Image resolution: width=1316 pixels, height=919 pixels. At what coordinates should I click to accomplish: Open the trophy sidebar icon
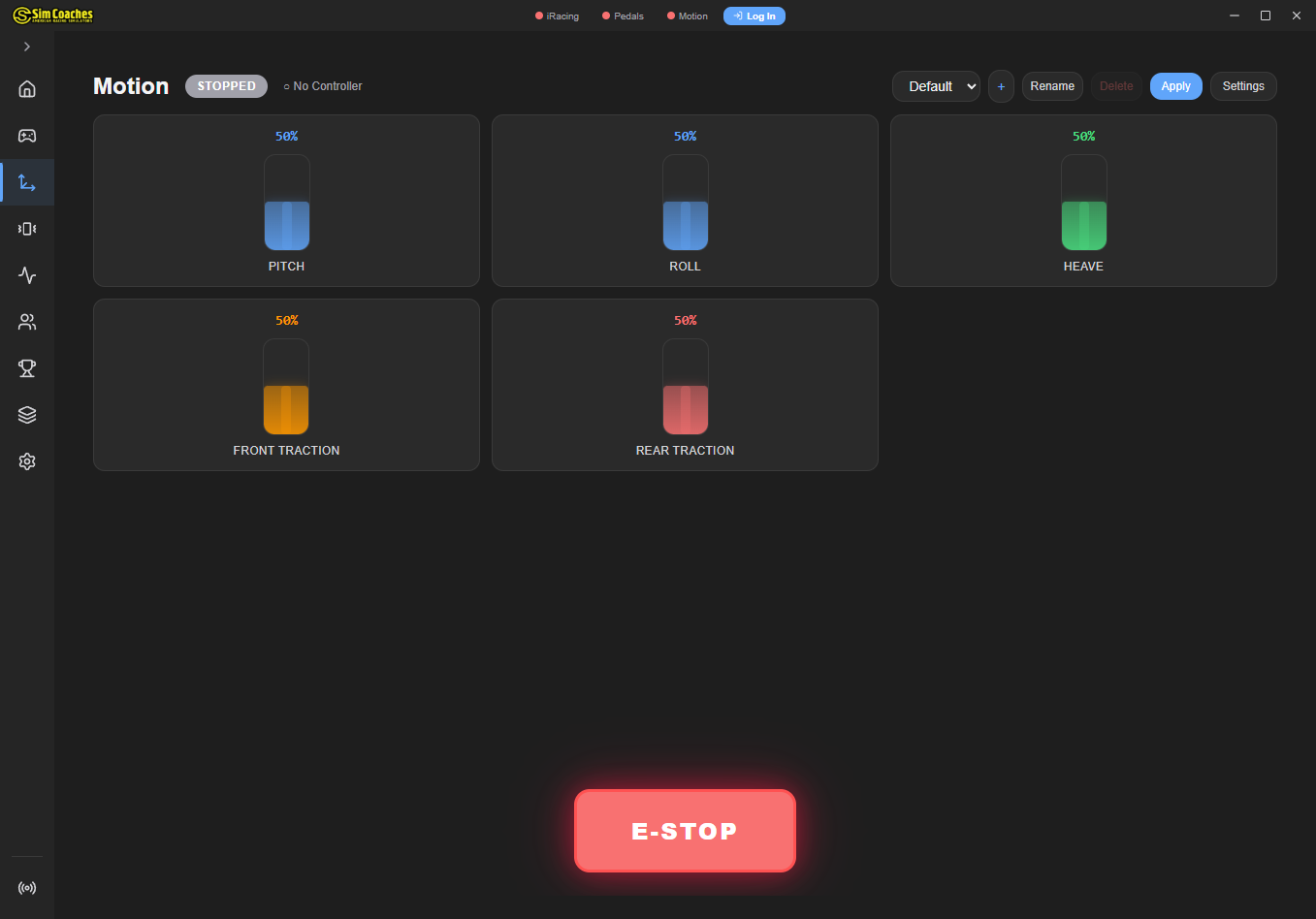27,368
